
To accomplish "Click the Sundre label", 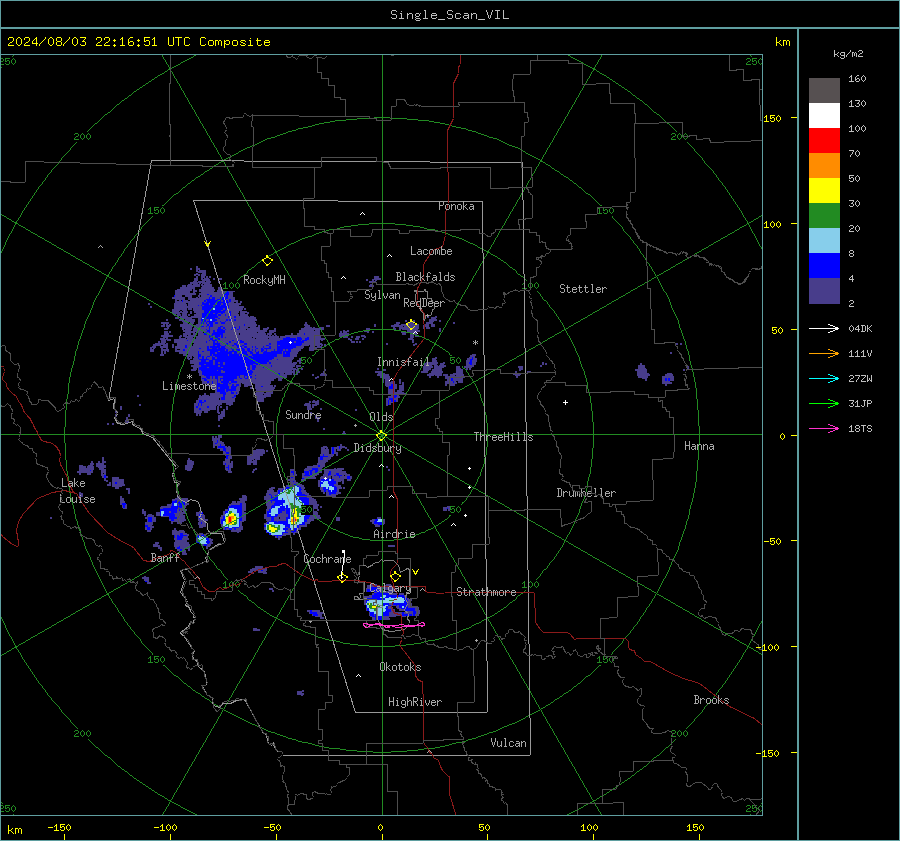I will [x=303, y=414].
